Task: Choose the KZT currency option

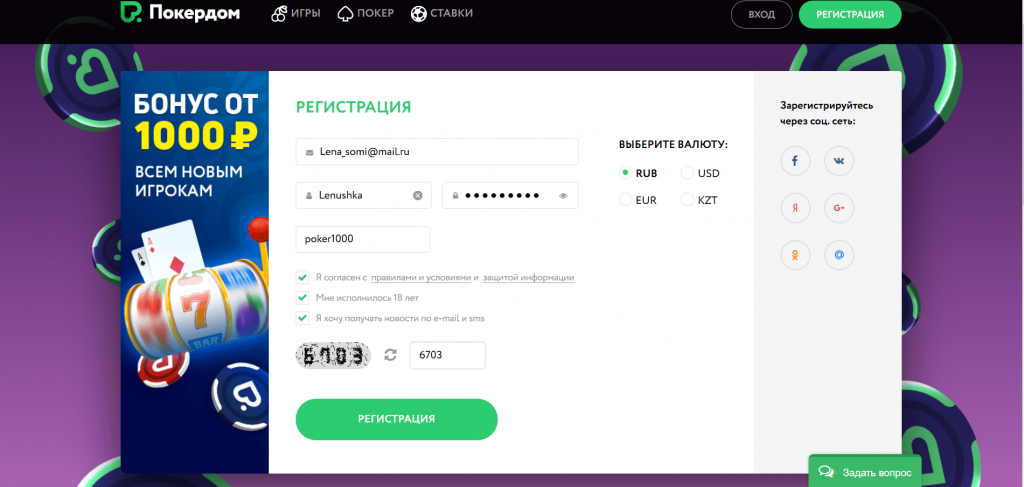Action: click(687, 200)
